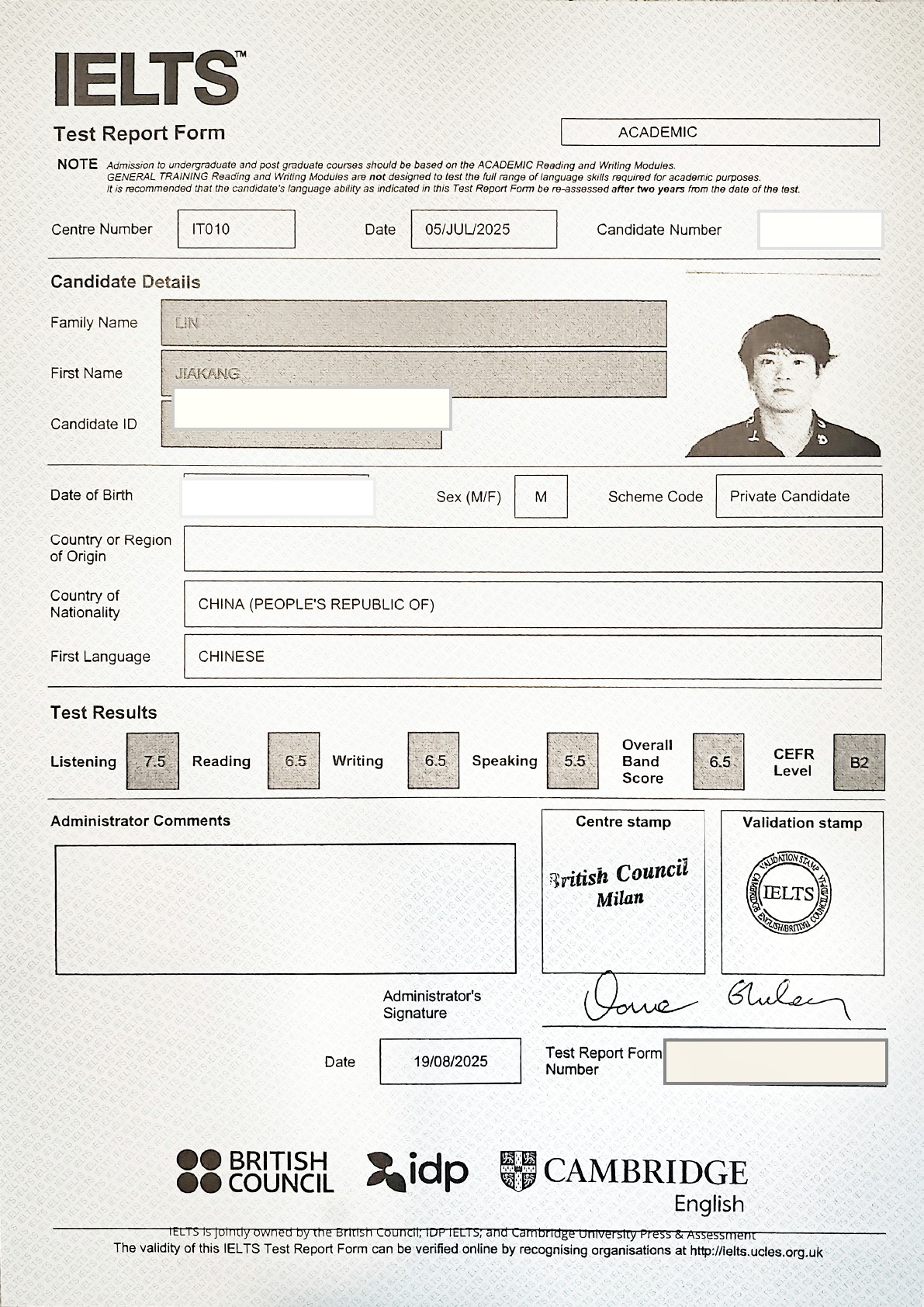
Task: Click the second signature under Validation stamp
Action: (x=788, y=998)
